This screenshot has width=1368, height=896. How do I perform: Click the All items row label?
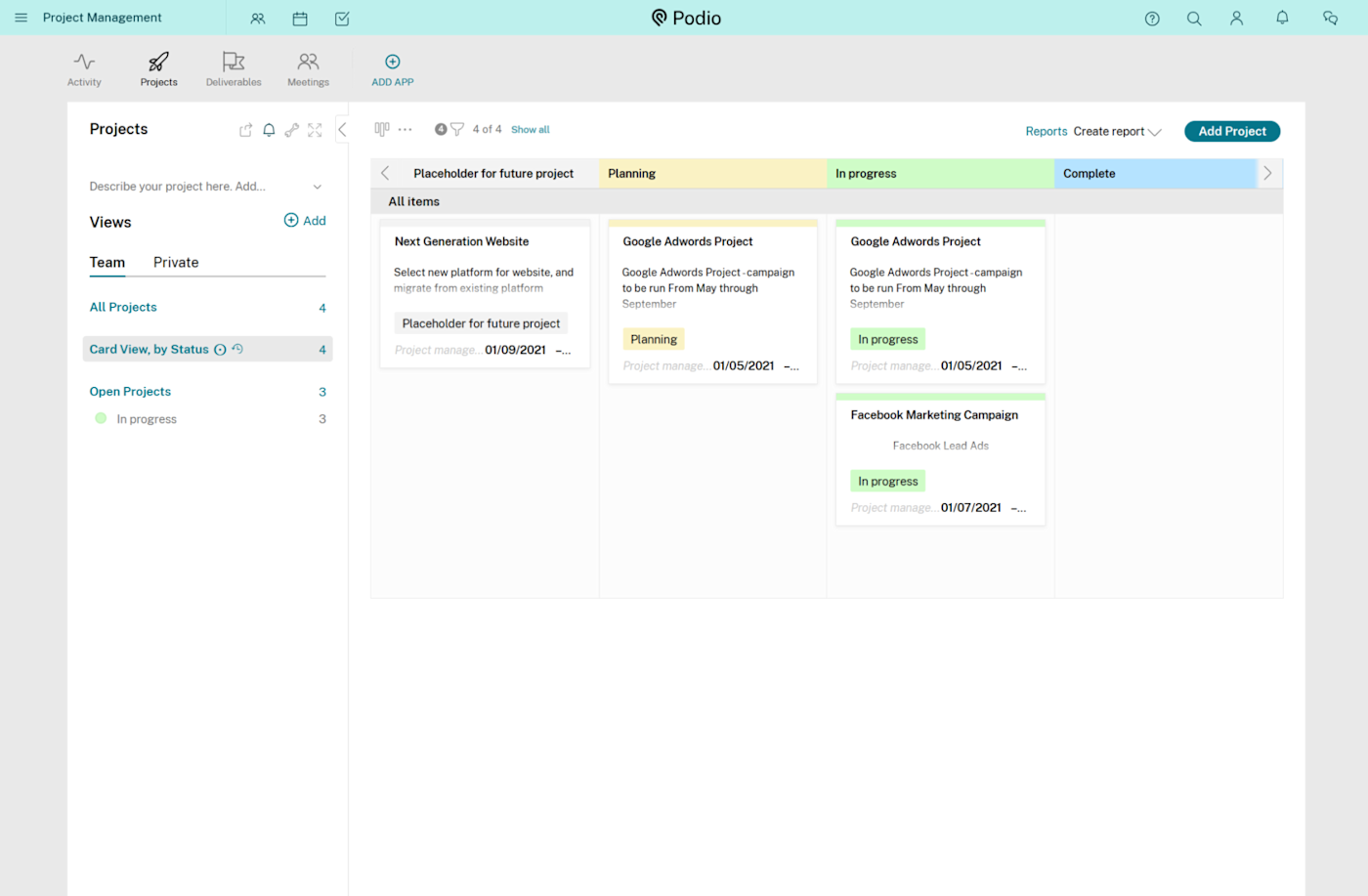414,201
